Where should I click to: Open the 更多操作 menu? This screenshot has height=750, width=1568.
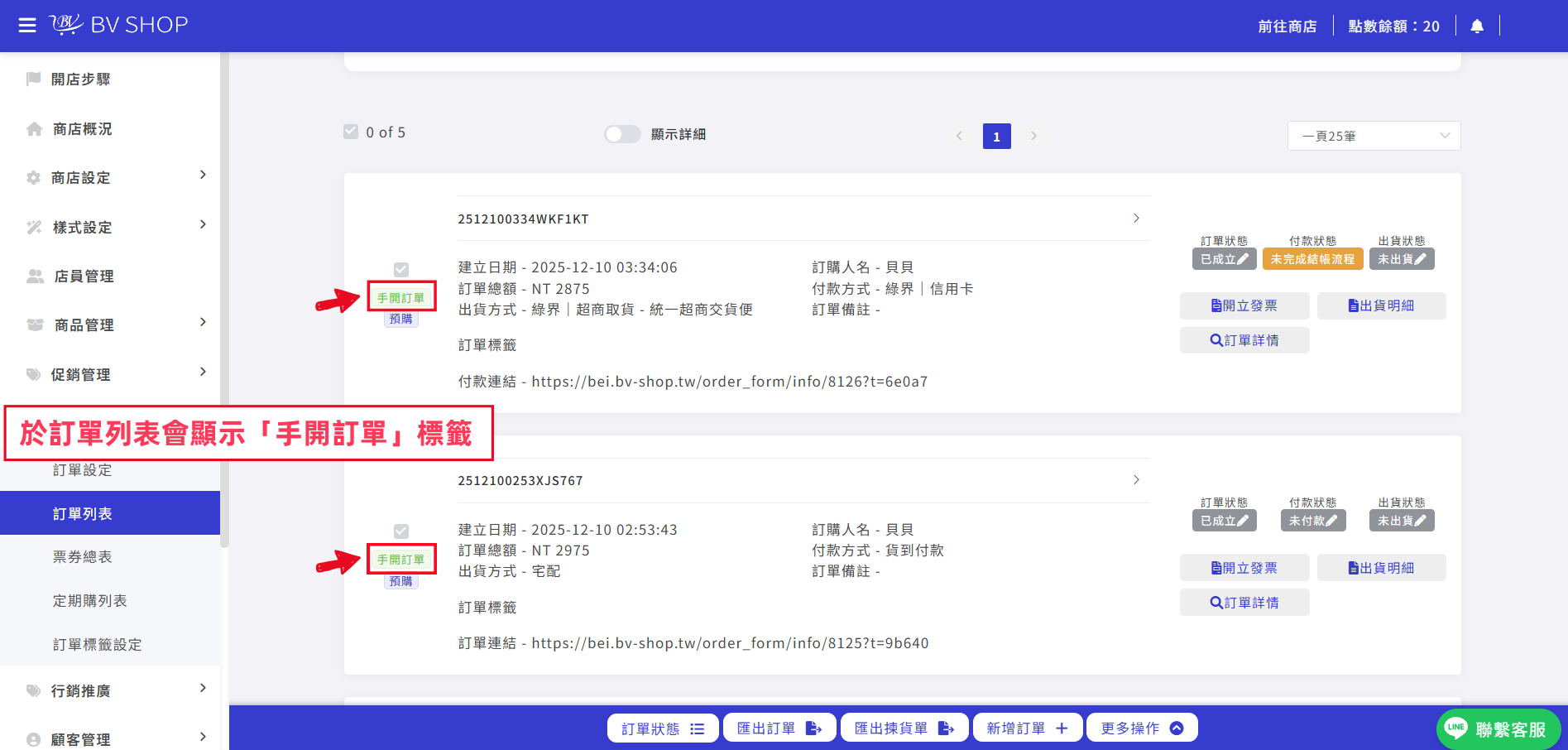pyautogui.click(x=1142, y=728)
